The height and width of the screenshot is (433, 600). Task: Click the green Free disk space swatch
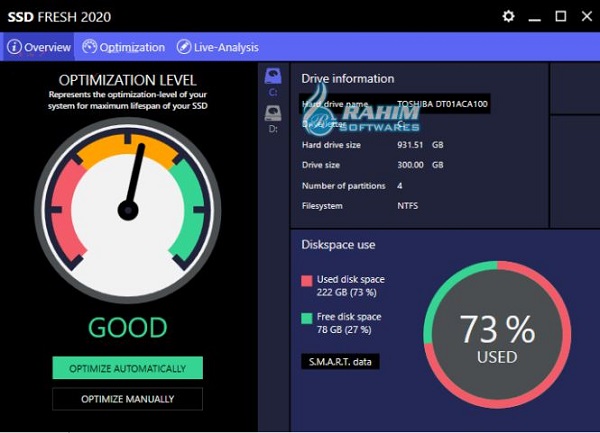point(307,318)
